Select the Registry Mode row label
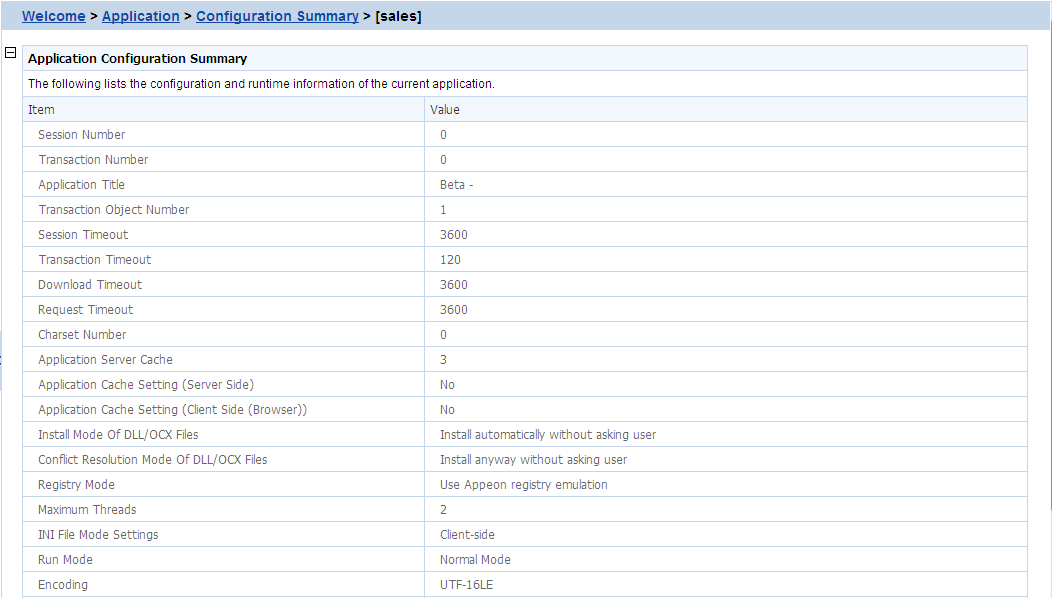Image resolution: width=1052 pixels, height=598 pixels. pos(76,485)
